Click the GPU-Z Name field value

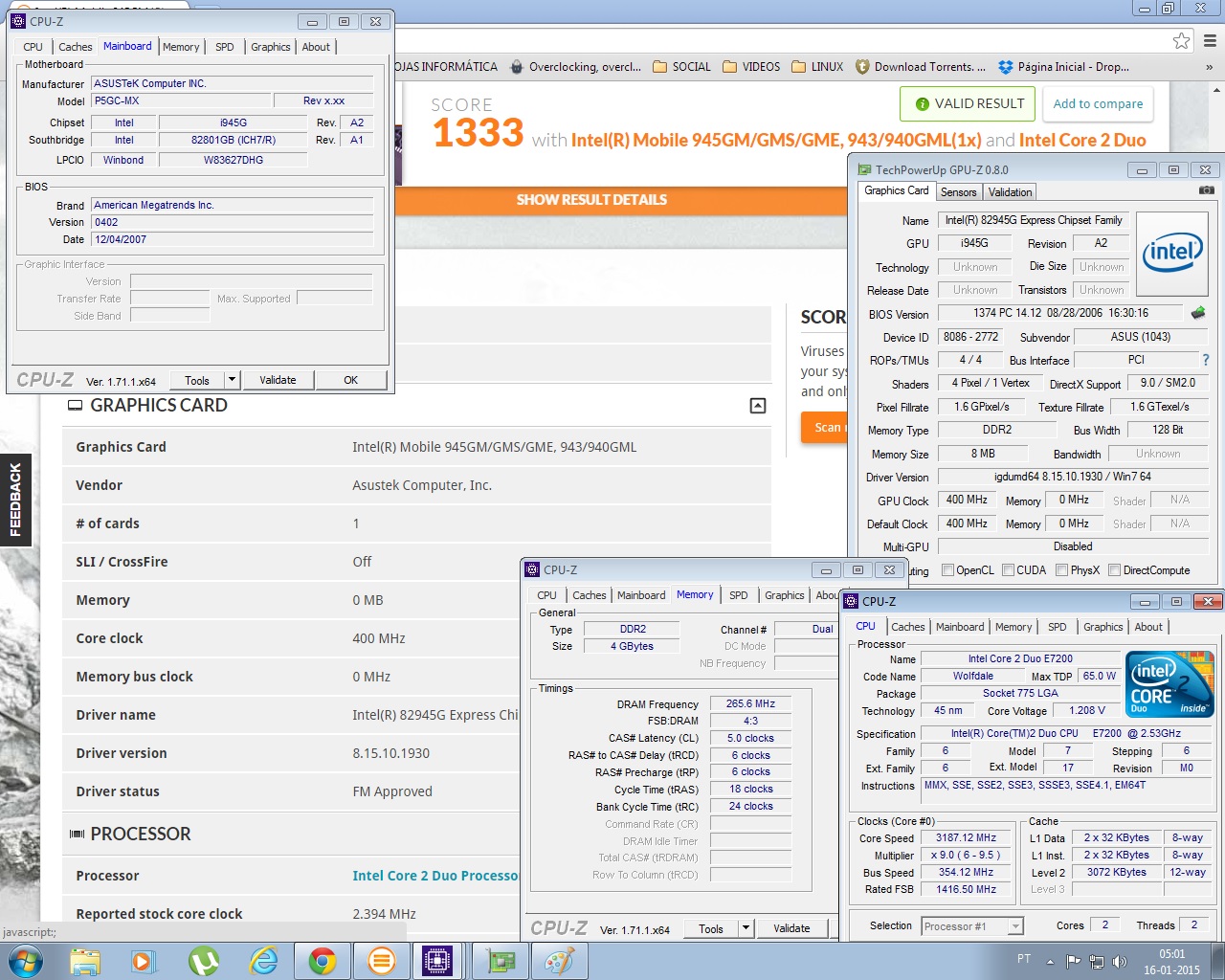(x=1034, y=220)
